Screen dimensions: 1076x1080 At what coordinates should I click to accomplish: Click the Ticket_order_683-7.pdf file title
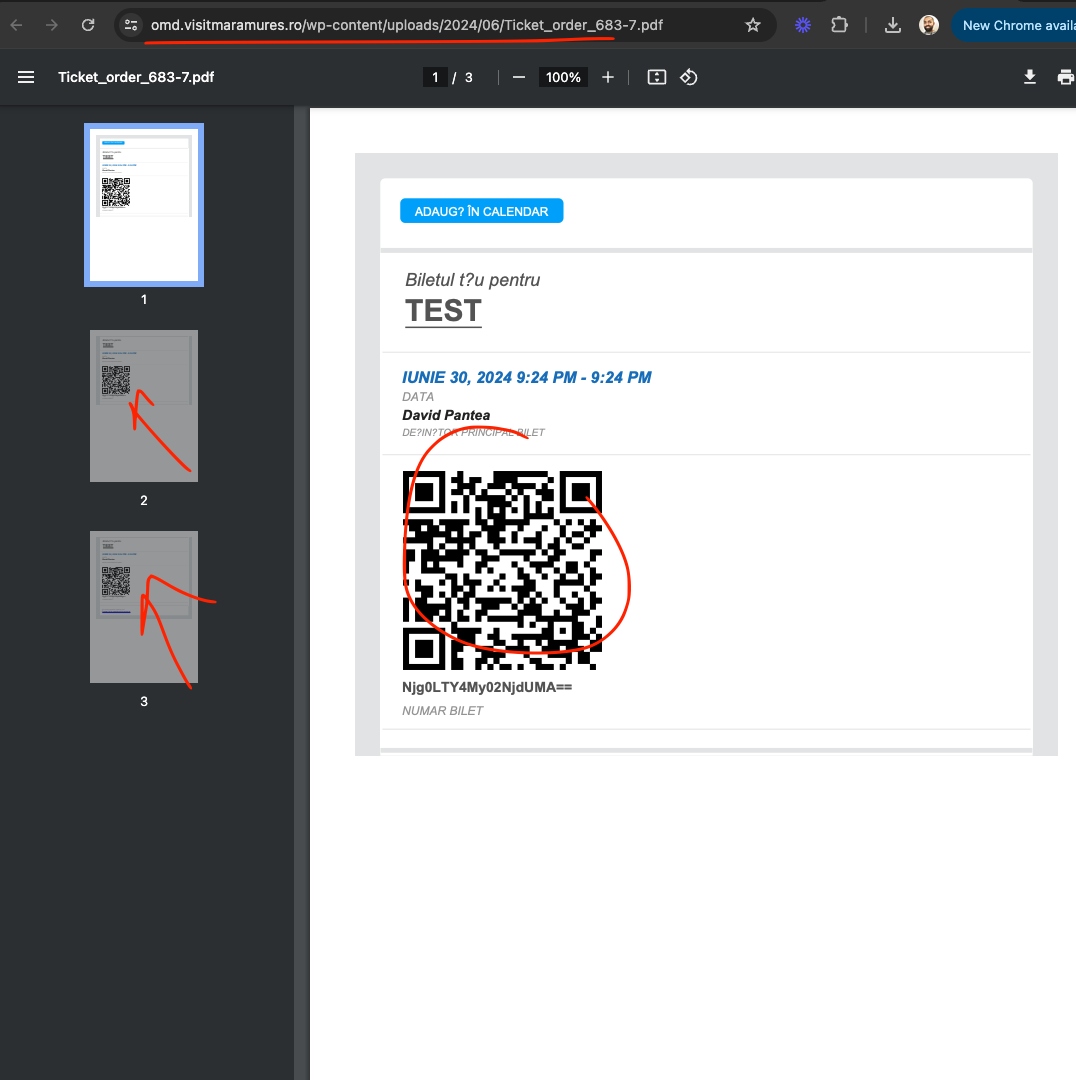click(136, 77)
